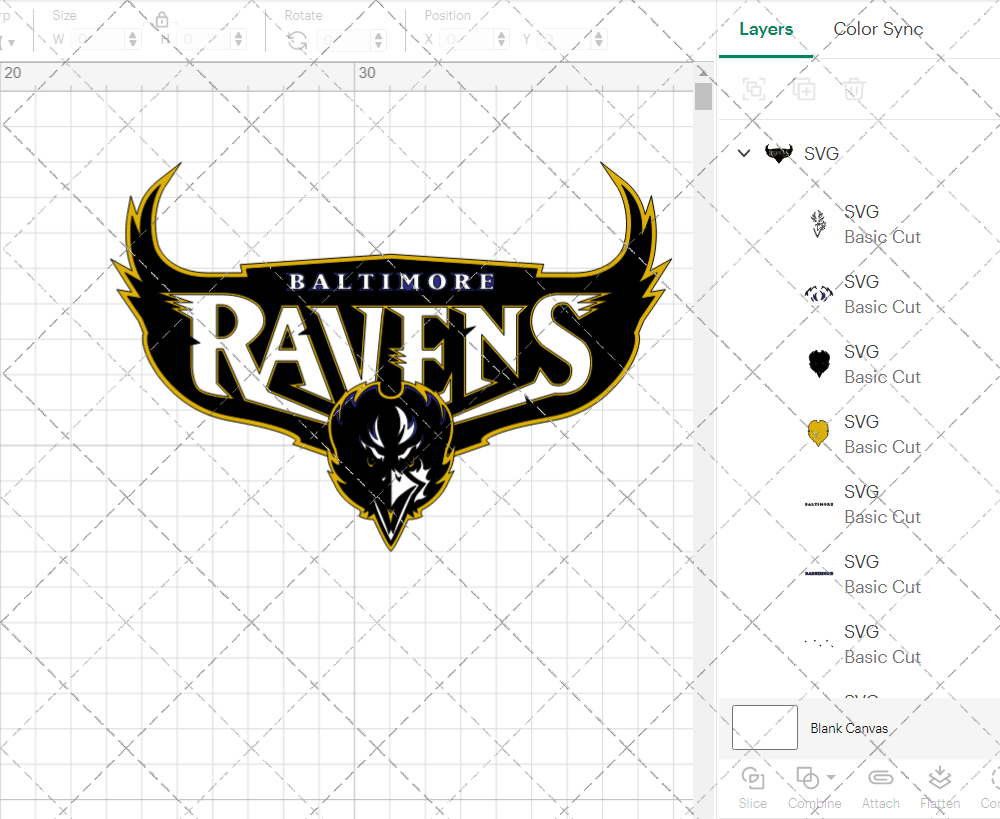Click the Position X input field
This screenshot has height=819, width=1000.
467,40
